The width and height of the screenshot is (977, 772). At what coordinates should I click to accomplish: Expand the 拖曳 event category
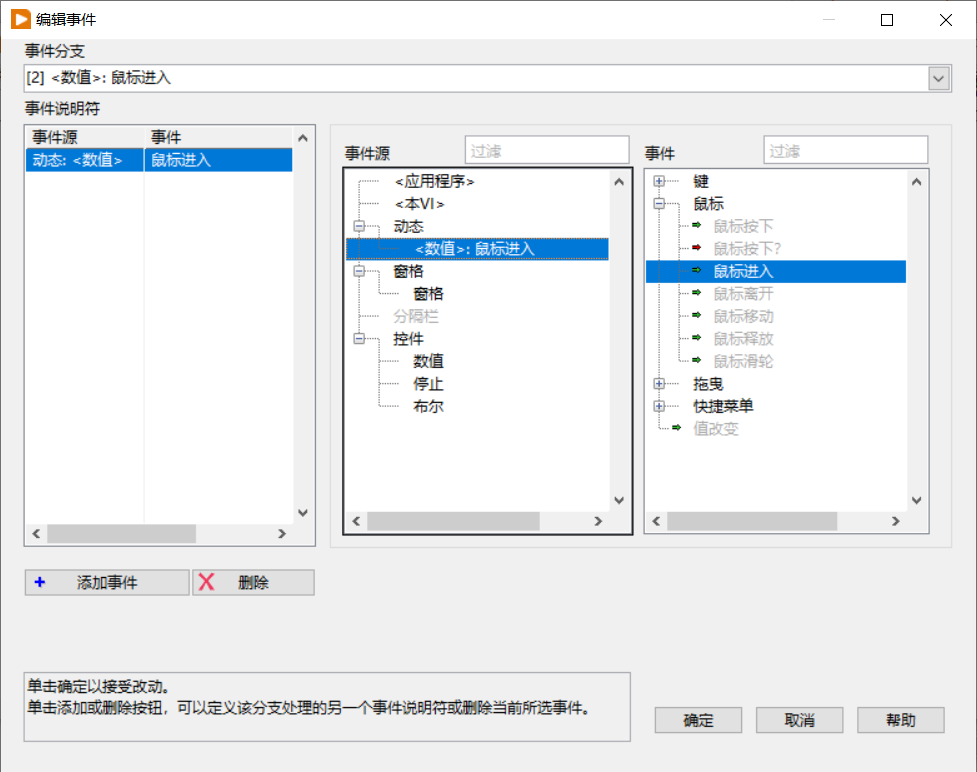tap(657, 383)
